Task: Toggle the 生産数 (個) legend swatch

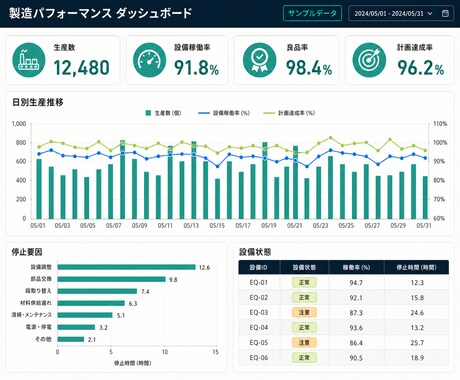Action: (148, 113)
